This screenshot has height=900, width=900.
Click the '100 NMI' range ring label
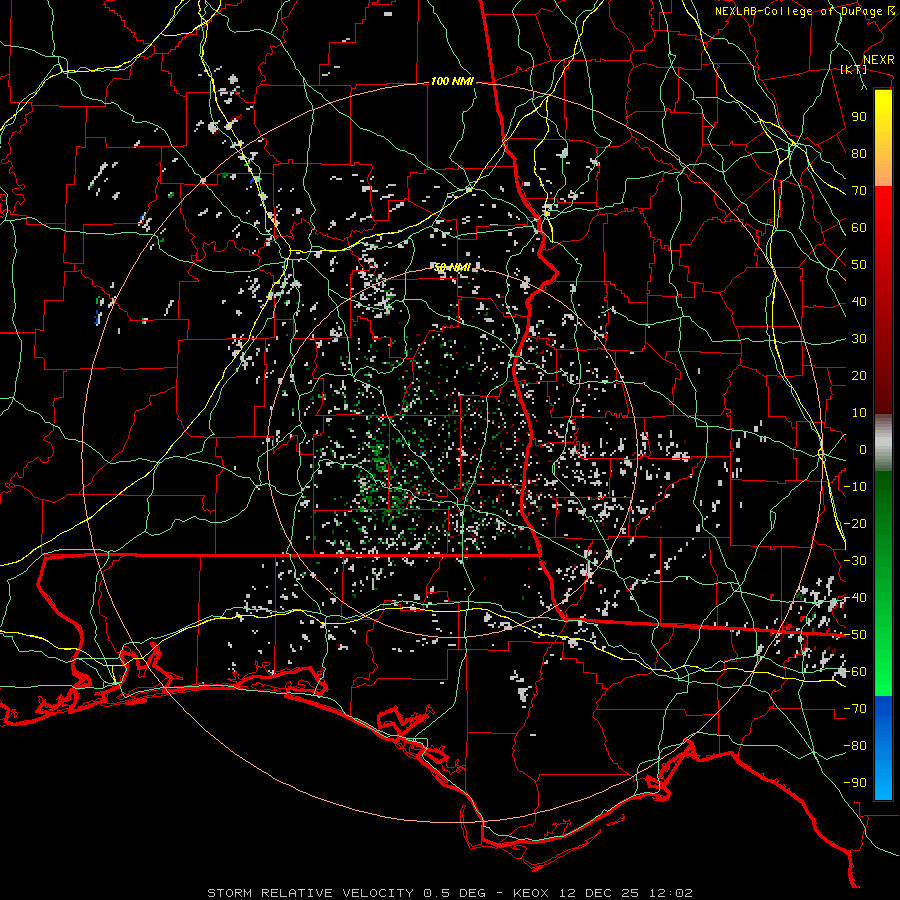point(452,82)
